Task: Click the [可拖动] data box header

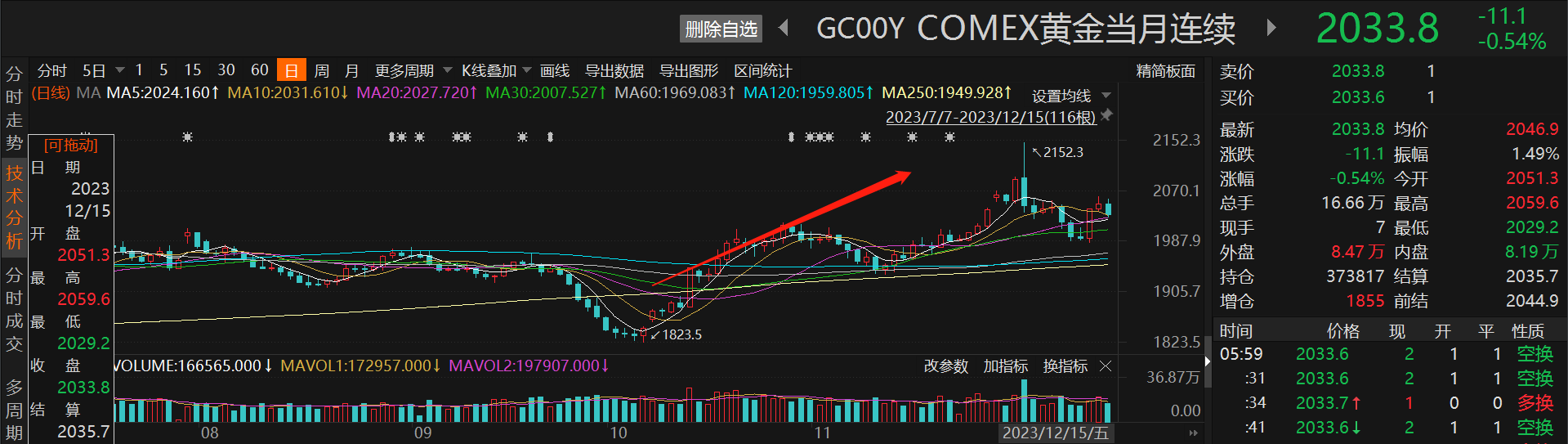Action: pos(71,146)
